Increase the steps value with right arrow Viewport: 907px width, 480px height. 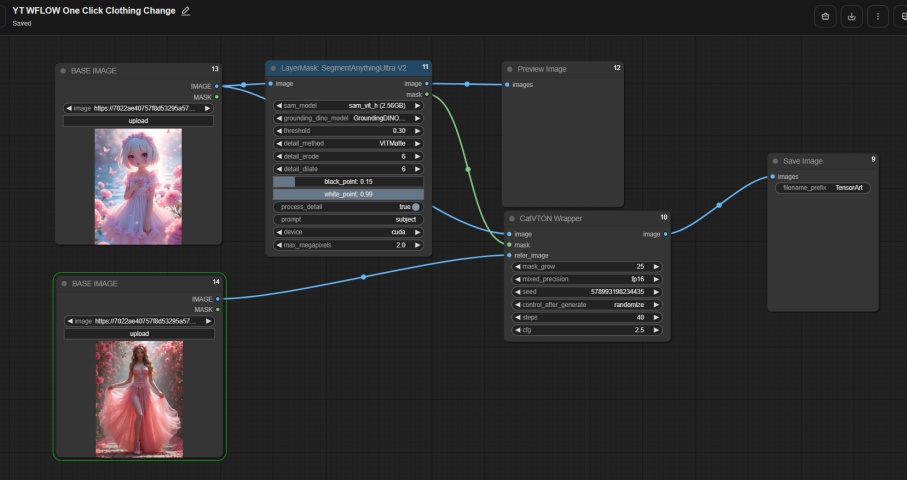pos(656,317)
